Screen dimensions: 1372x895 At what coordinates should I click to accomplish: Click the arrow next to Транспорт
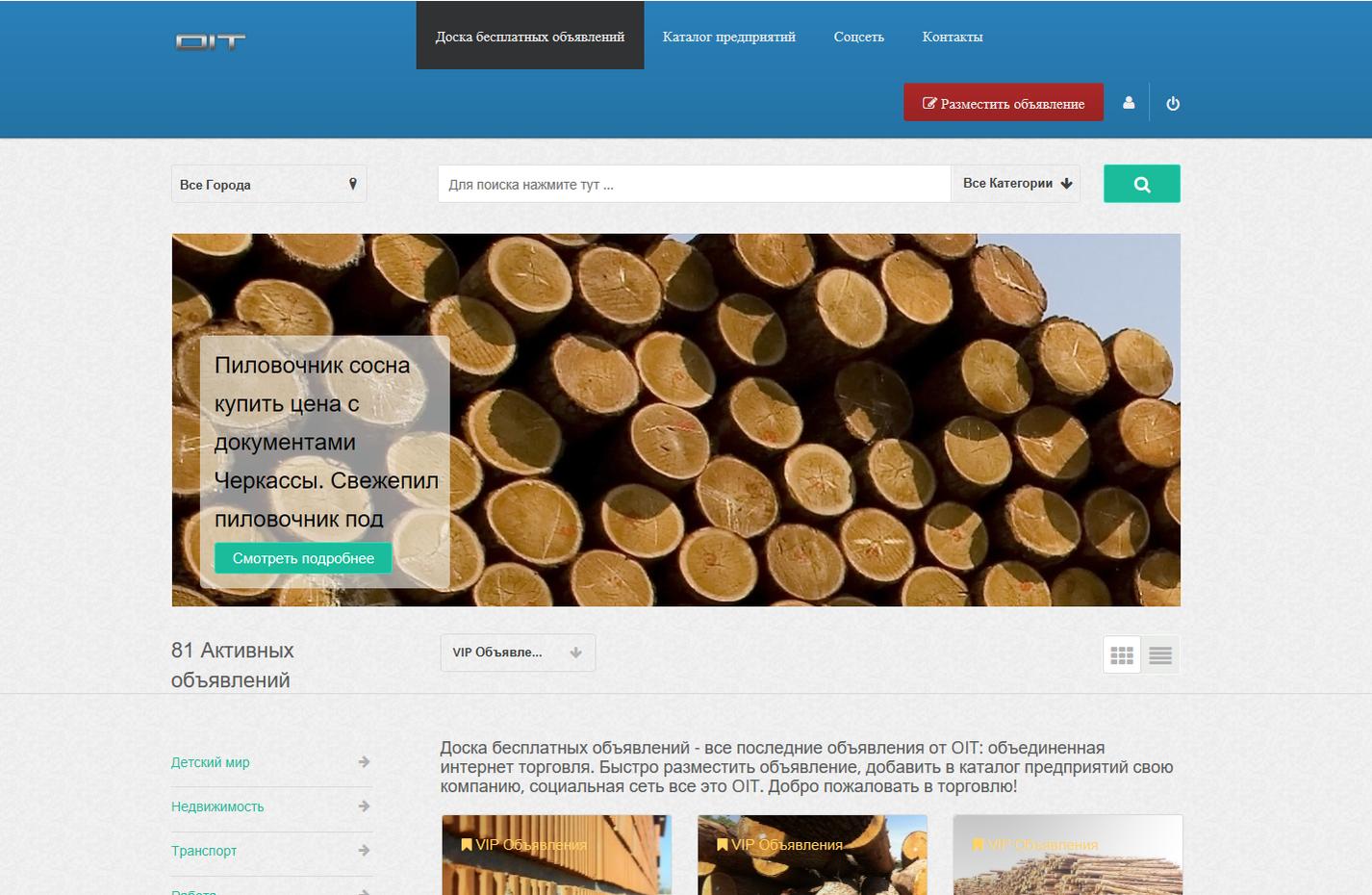tap(364, 851)
